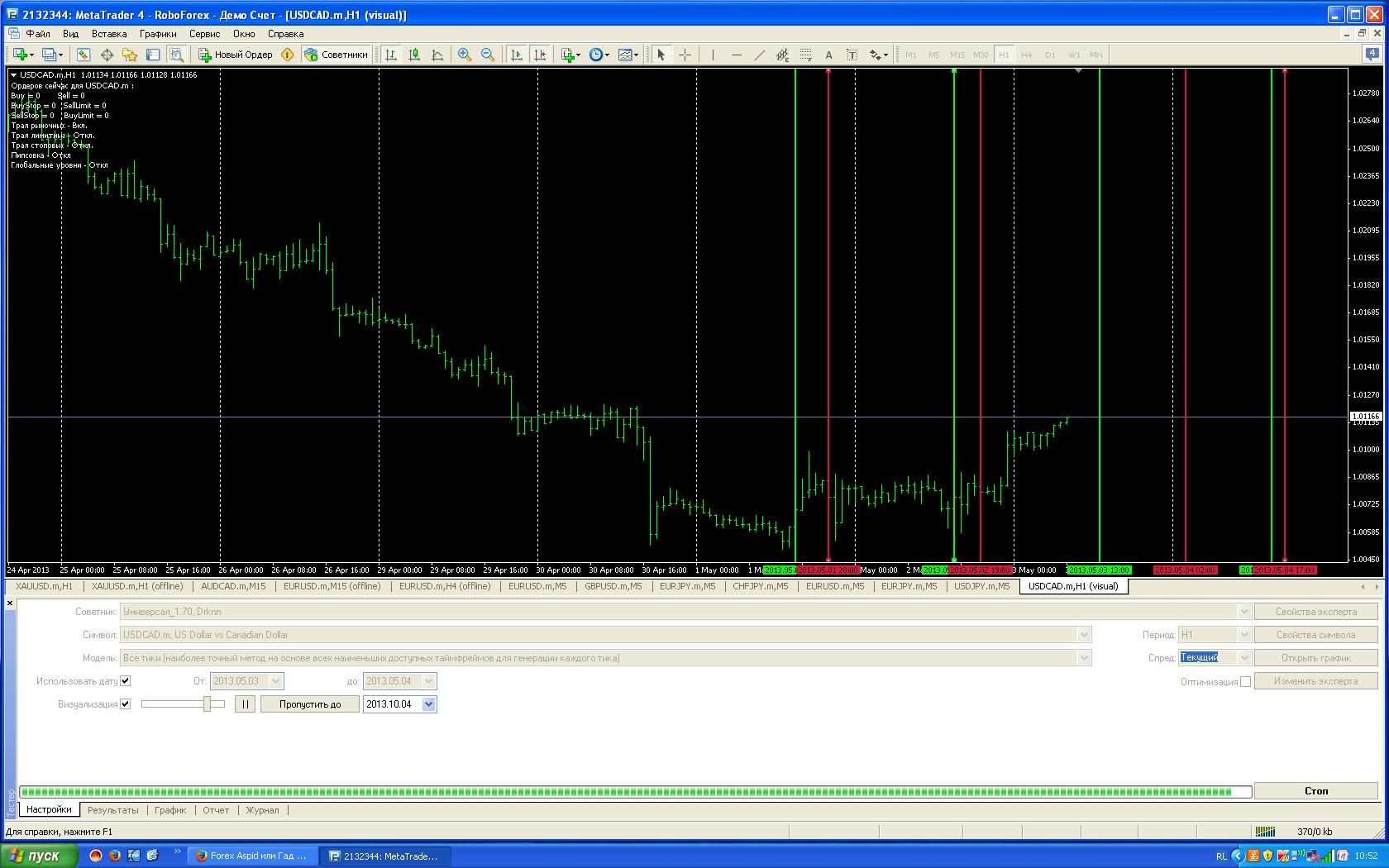Select the text label tool
Image resolution: width=1389 pixels, height=868 pixels.
pyautogui.click(x=852, y=55)
